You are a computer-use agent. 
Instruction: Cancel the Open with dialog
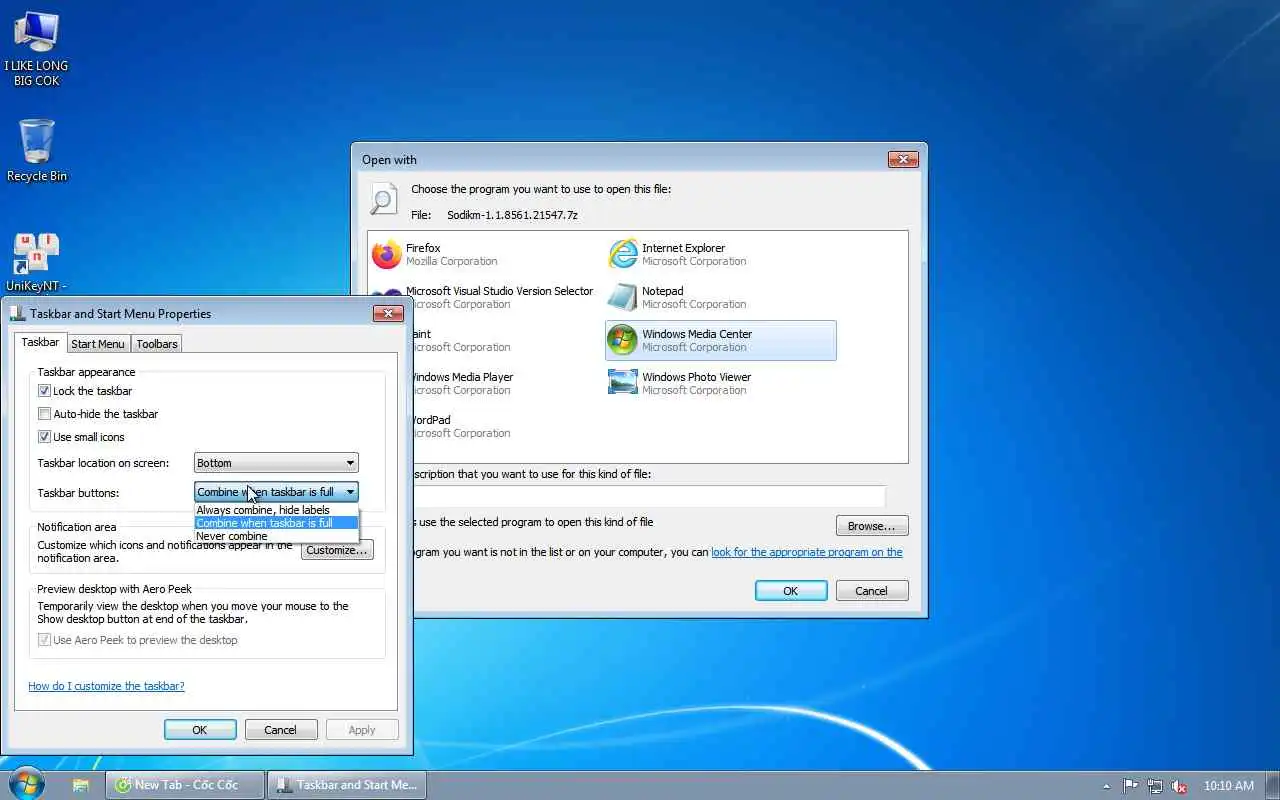pos(872,591)
